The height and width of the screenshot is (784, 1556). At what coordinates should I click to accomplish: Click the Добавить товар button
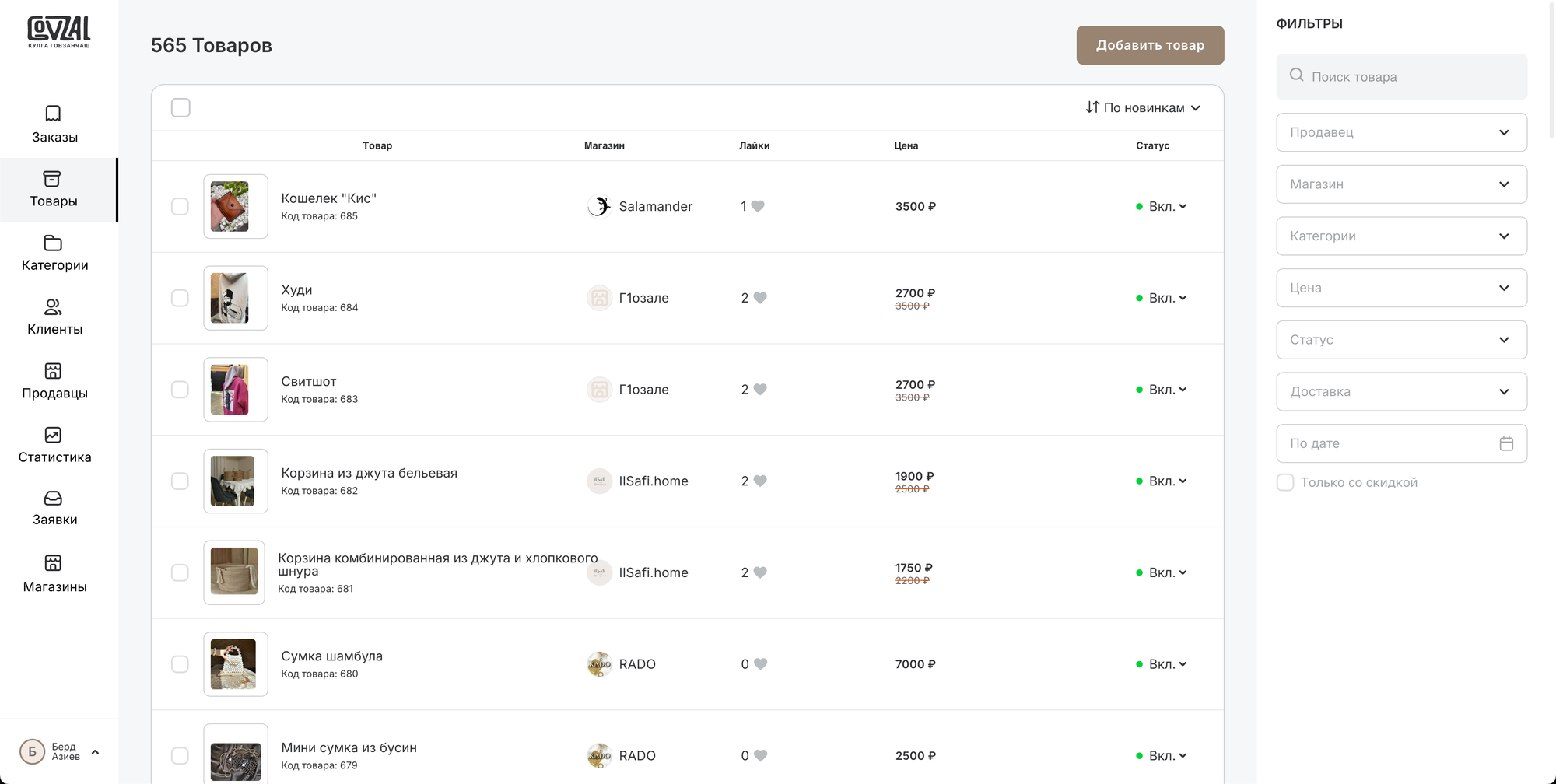[1150, 45]
